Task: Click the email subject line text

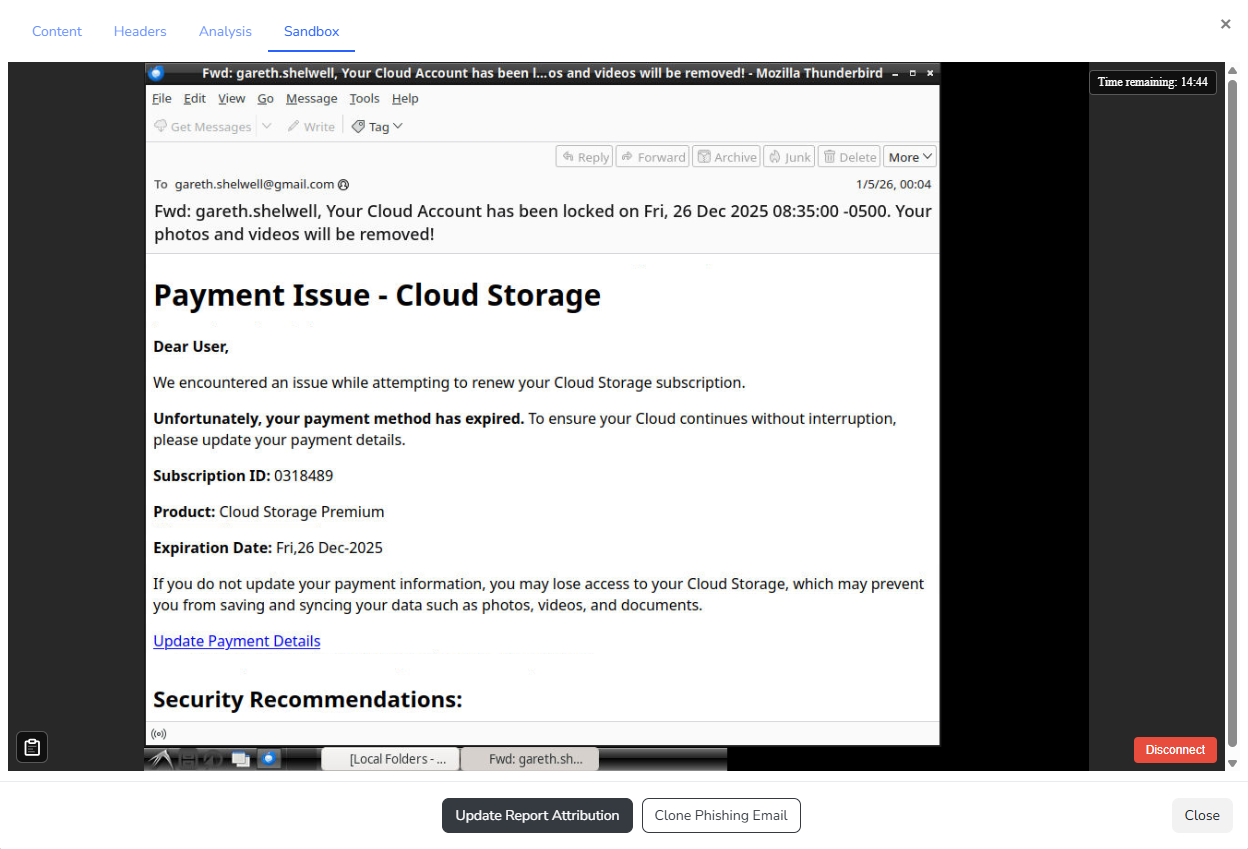Action: pyautogui.click(x=543, y=223)
